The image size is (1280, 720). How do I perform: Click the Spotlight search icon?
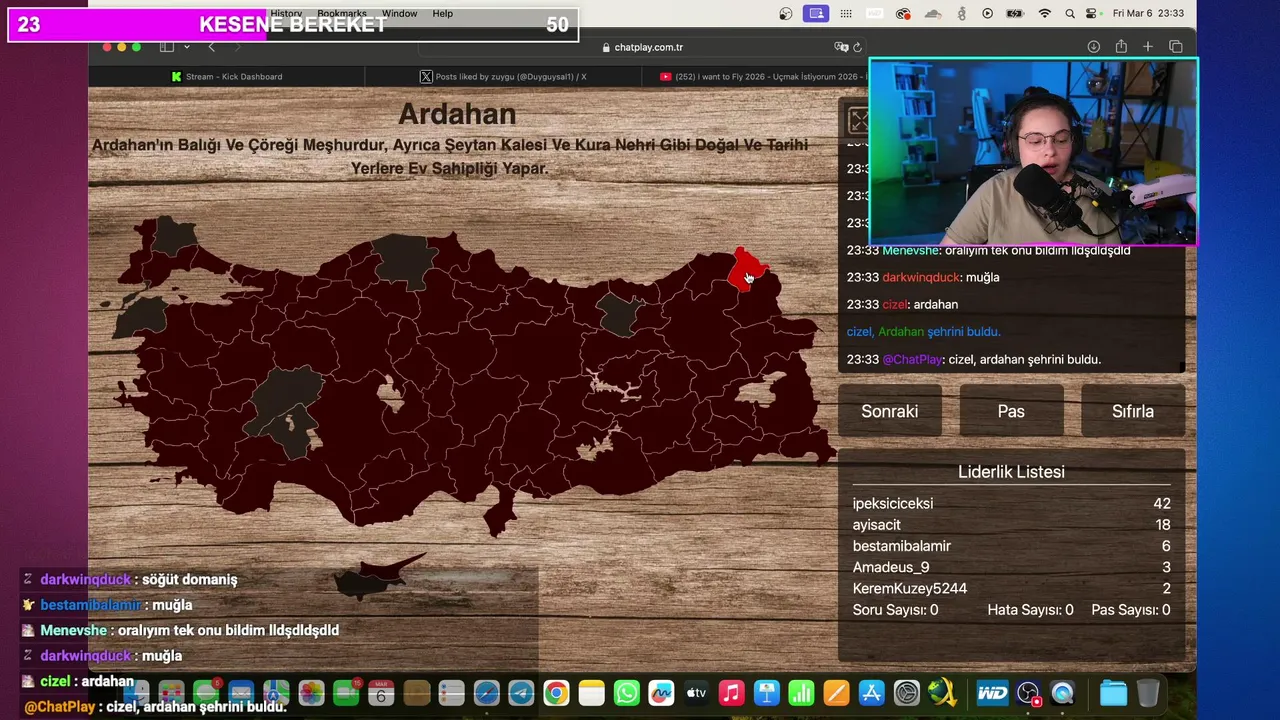click(1070, 13)
